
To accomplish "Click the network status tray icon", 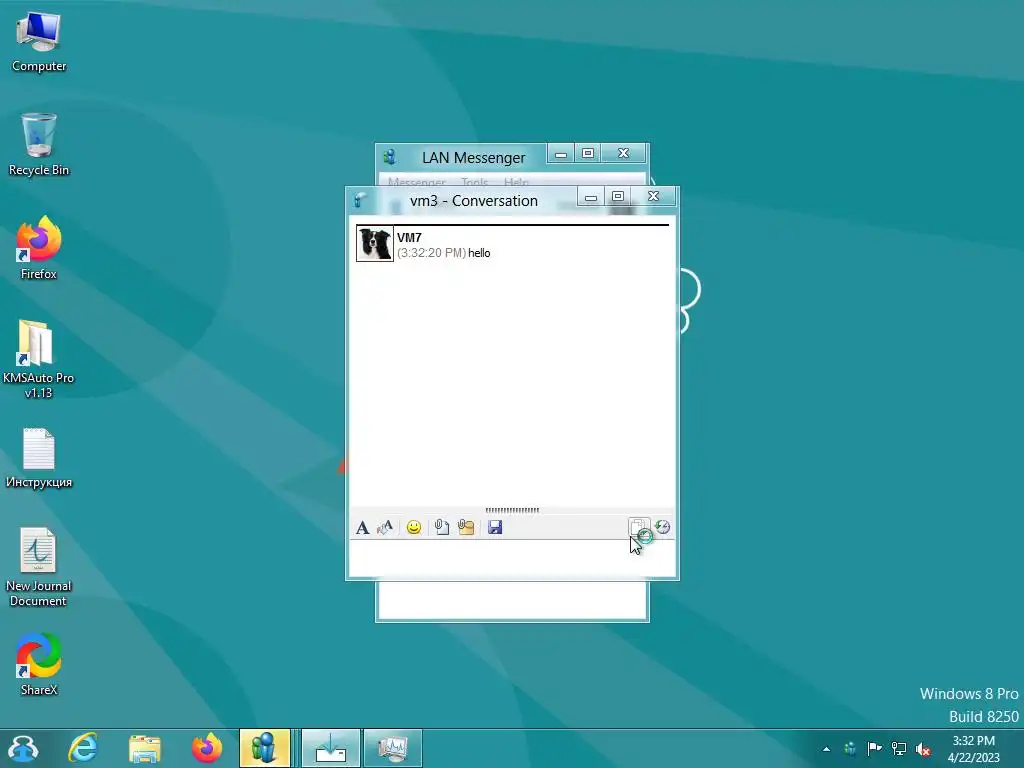I will click(x=899, y=748).
